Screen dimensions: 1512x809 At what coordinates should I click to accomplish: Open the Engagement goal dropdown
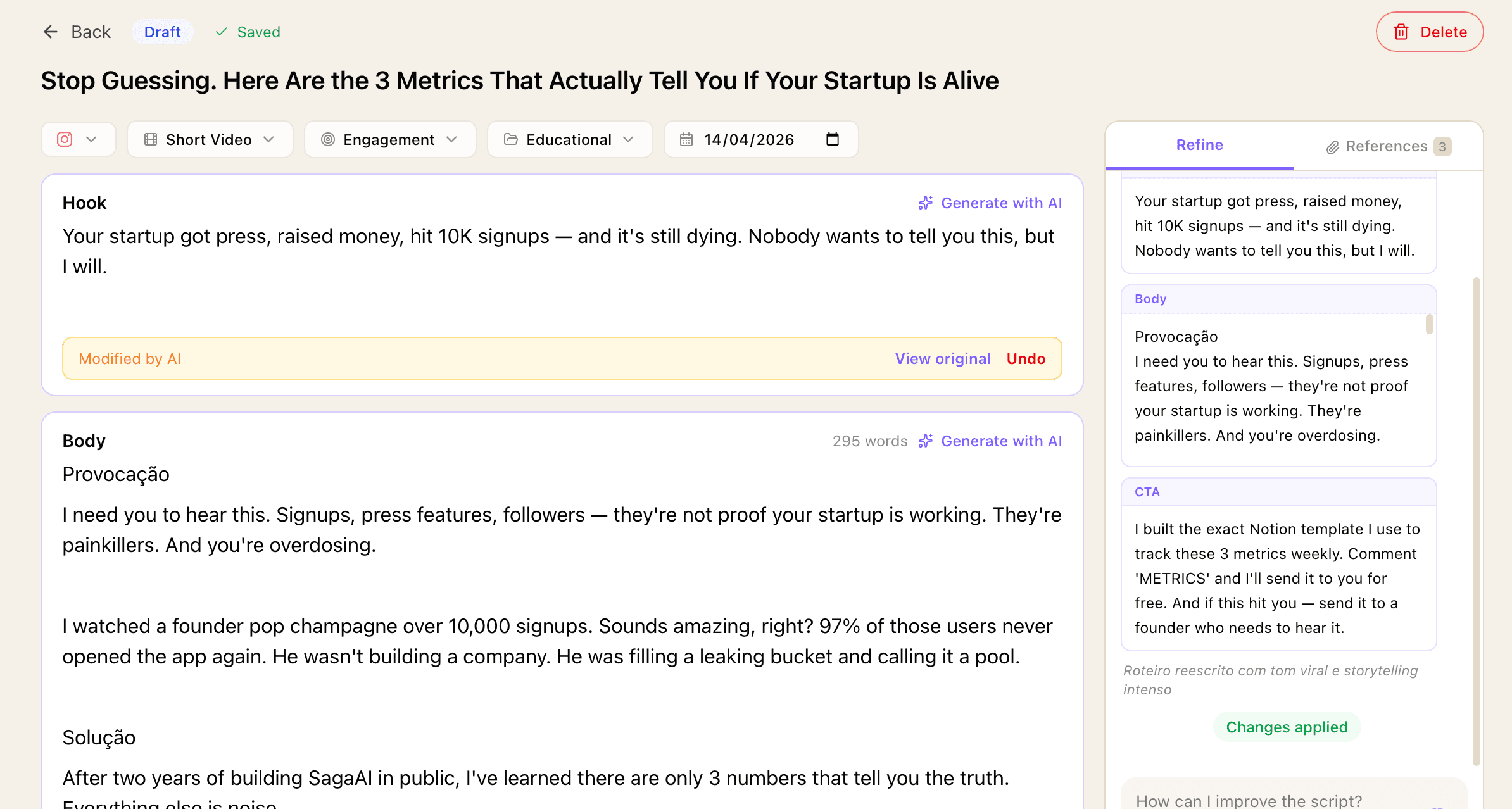(390, 139)
